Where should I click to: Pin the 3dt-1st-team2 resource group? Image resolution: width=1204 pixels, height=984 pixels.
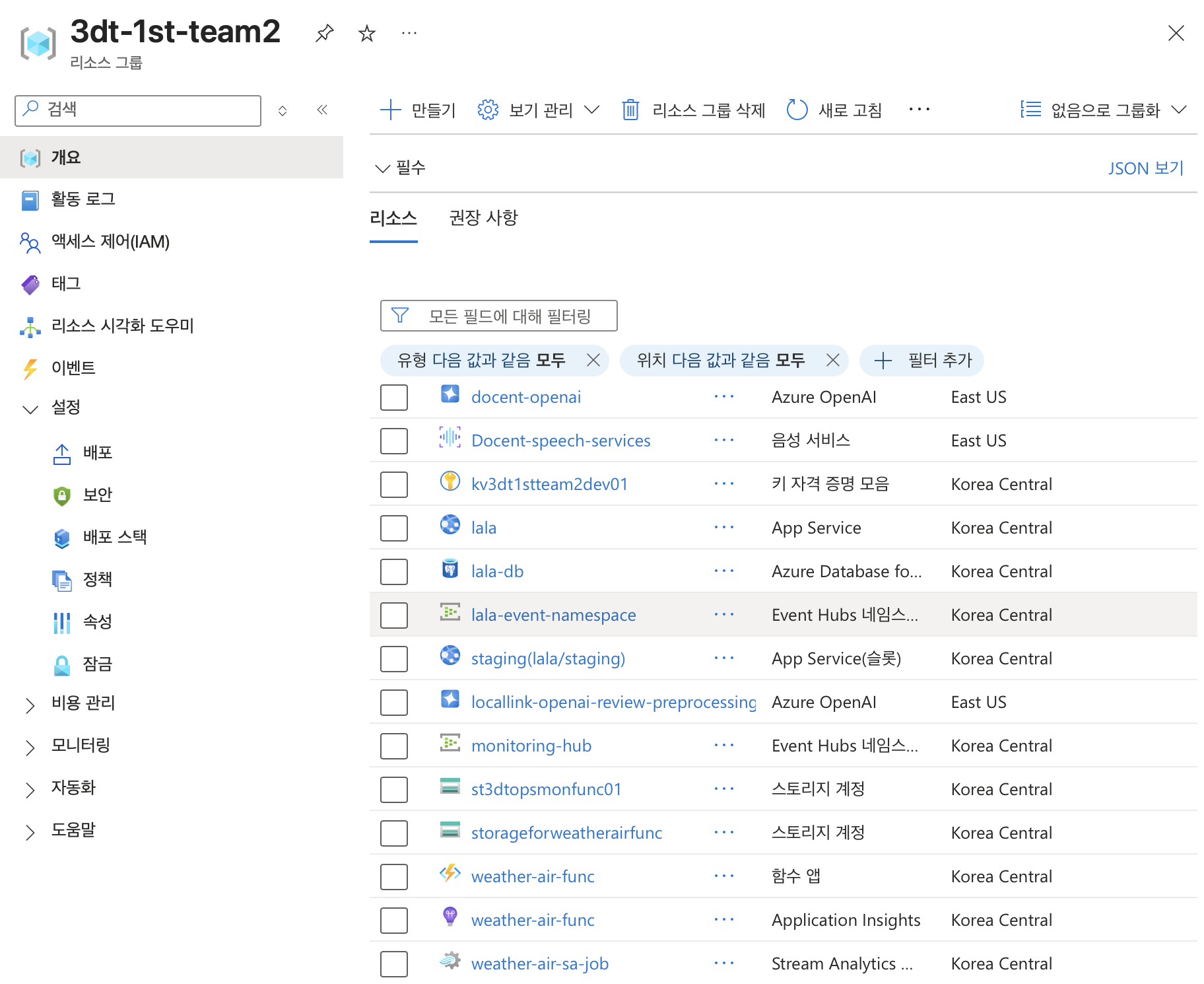point(324,33)
